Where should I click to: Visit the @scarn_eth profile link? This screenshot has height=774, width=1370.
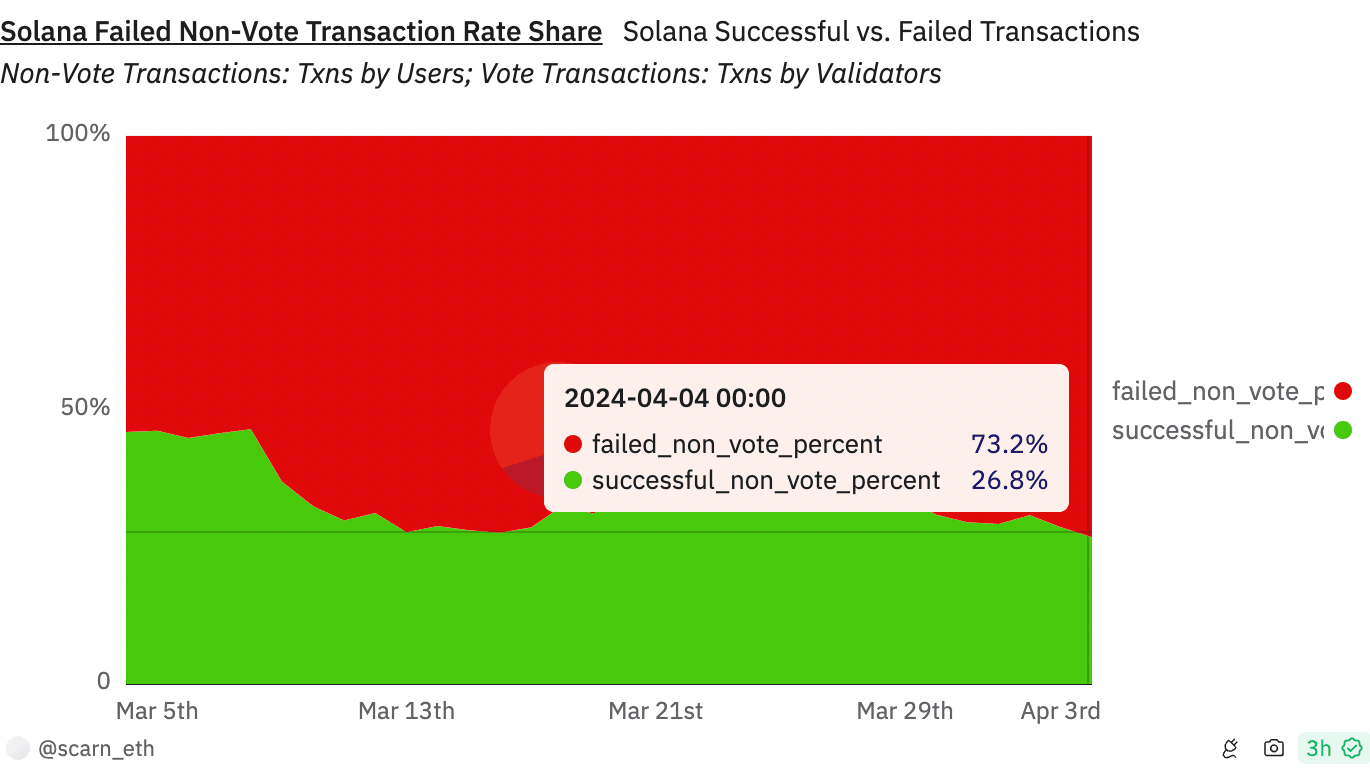[96, 748]
